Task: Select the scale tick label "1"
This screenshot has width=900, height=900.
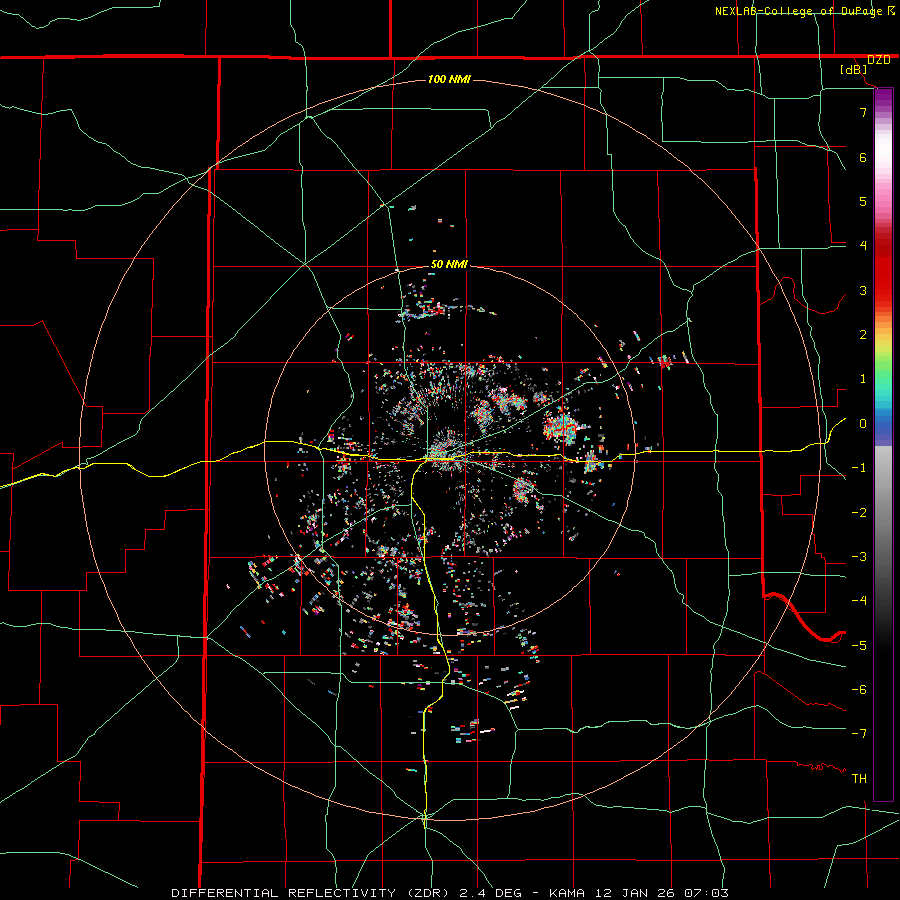Action: [x=863, y=379]
